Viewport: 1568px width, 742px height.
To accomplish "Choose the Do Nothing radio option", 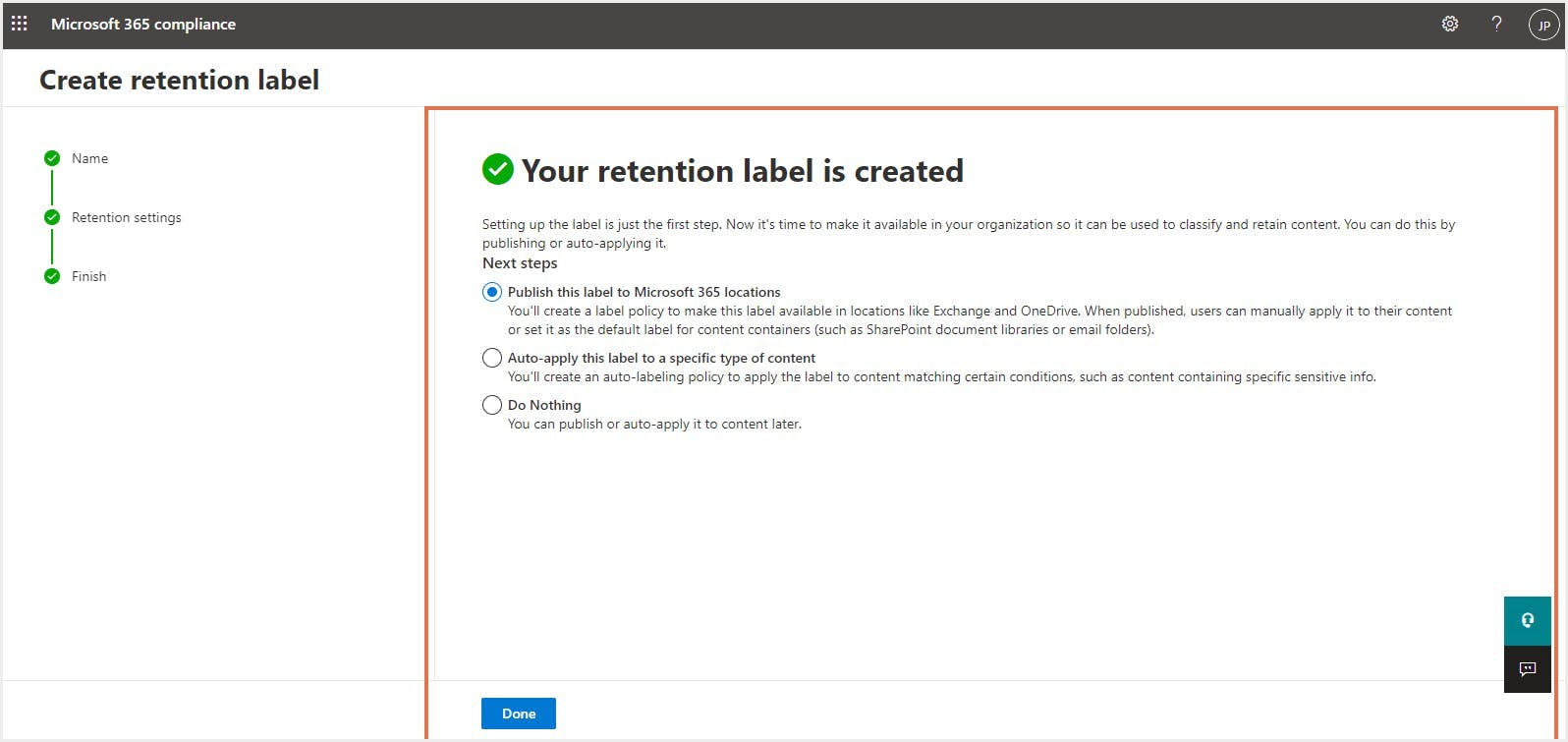I will pyautogui.click(x=492, y=405).
